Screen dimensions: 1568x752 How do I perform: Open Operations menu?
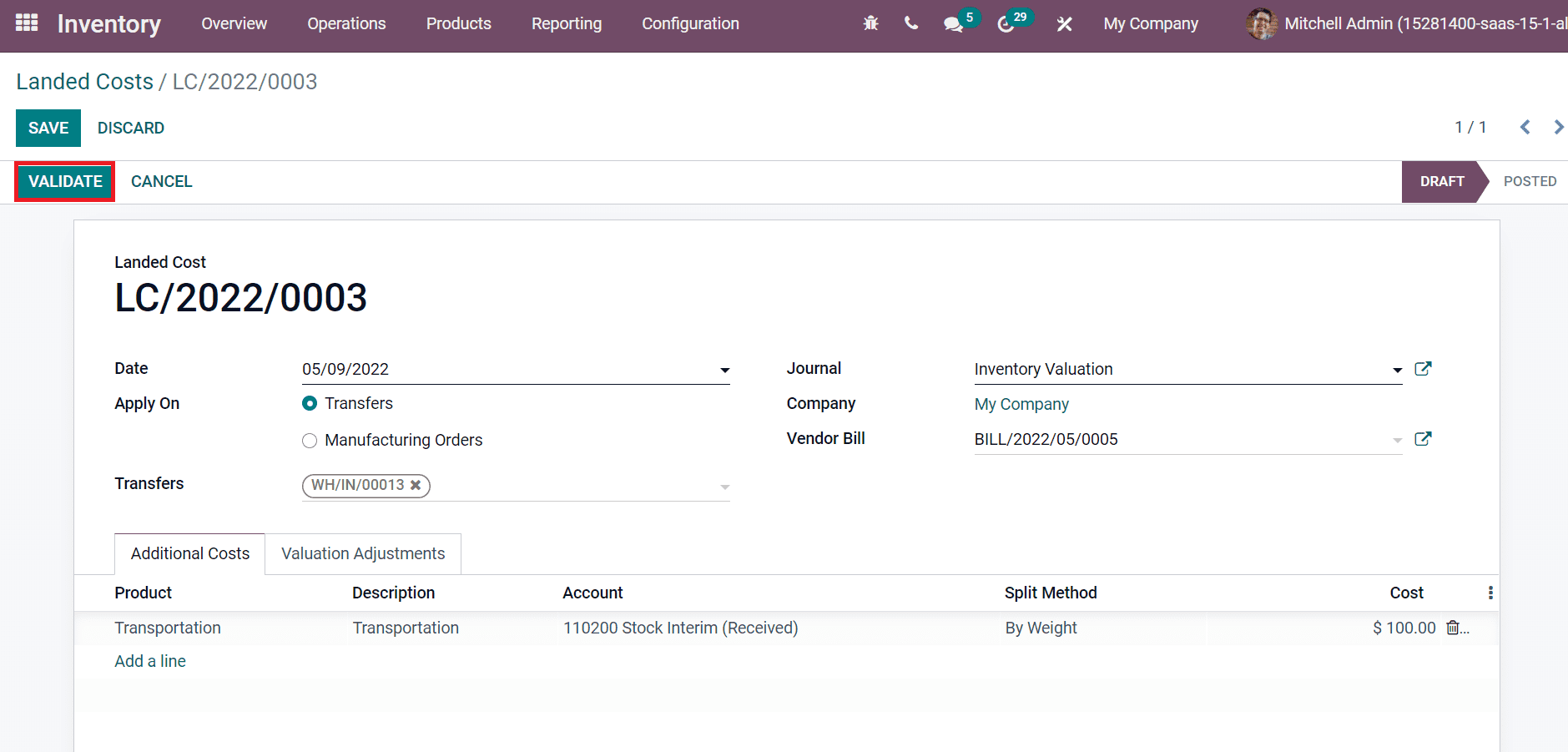346,23
